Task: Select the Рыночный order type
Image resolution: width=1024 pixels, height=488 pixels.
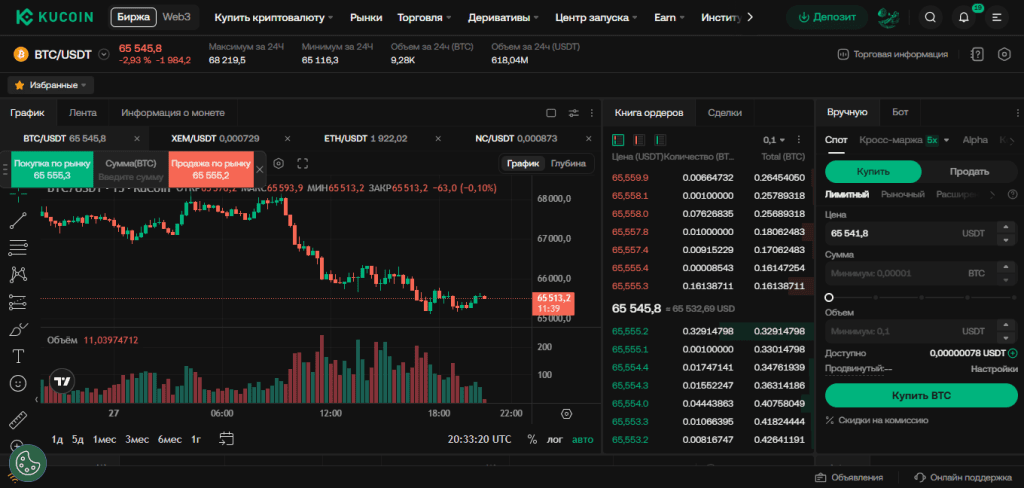Action: point(903,194)
